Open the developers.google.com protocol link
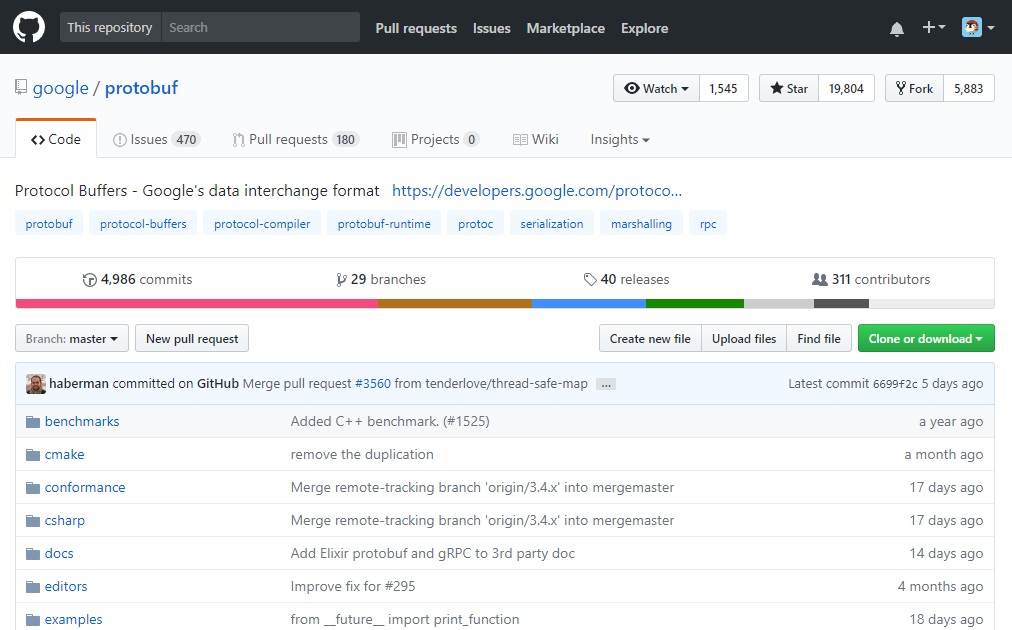Screen dimensions: 1012x630 (537, 191)
